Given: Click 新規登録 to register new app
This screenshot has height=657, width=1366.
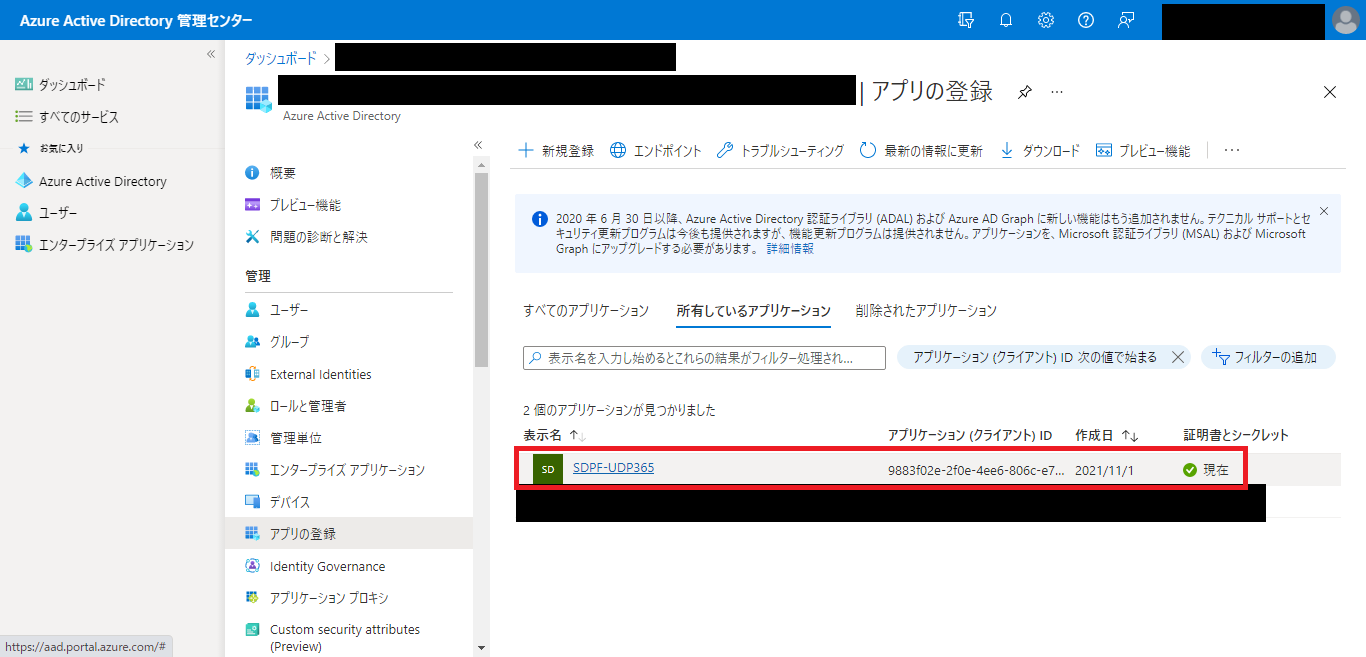Looking at the screenshot, I should click(x=556, y=151).
